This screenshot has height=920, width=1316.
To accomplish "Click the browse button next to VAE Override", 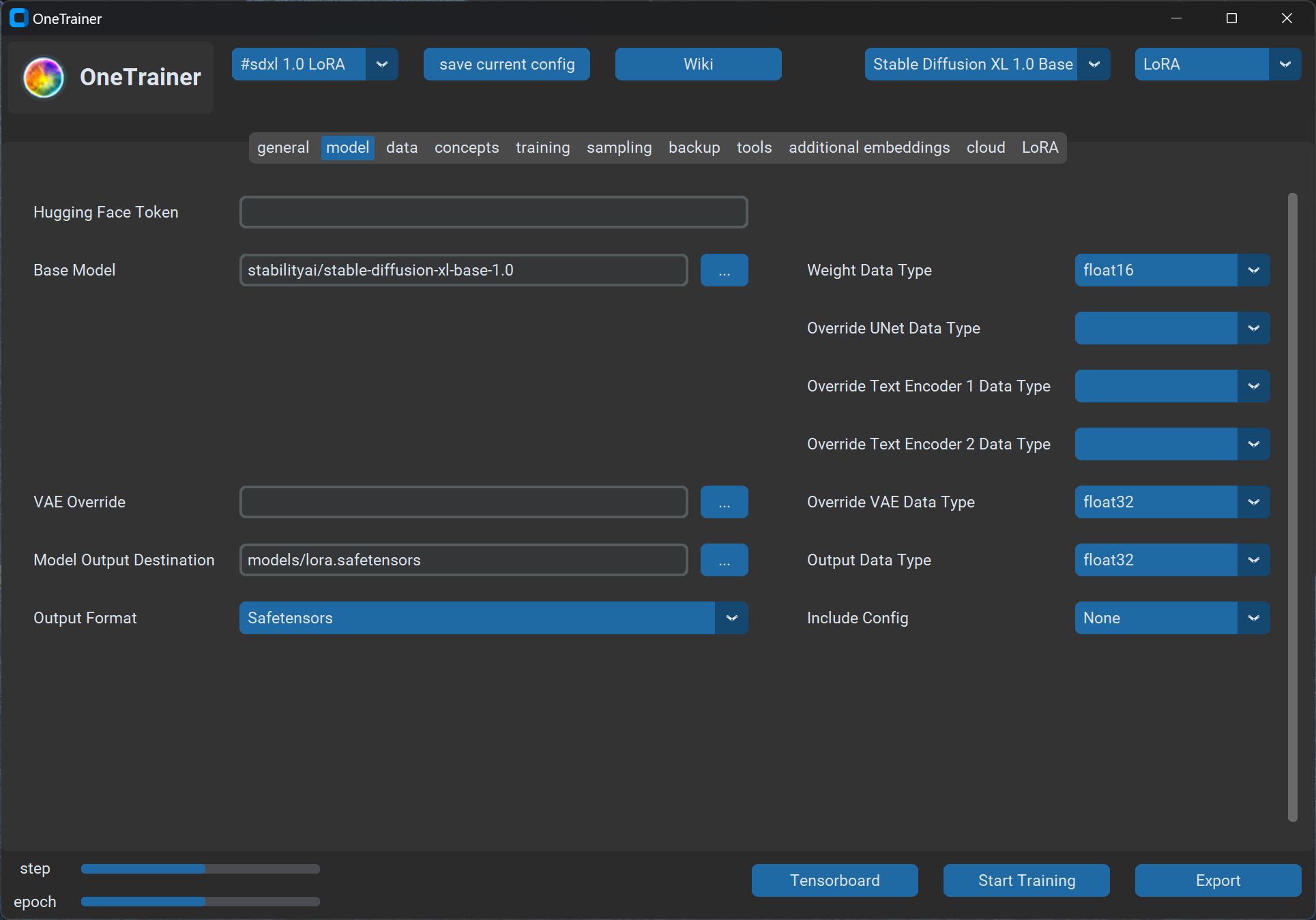I will [724, 502].
